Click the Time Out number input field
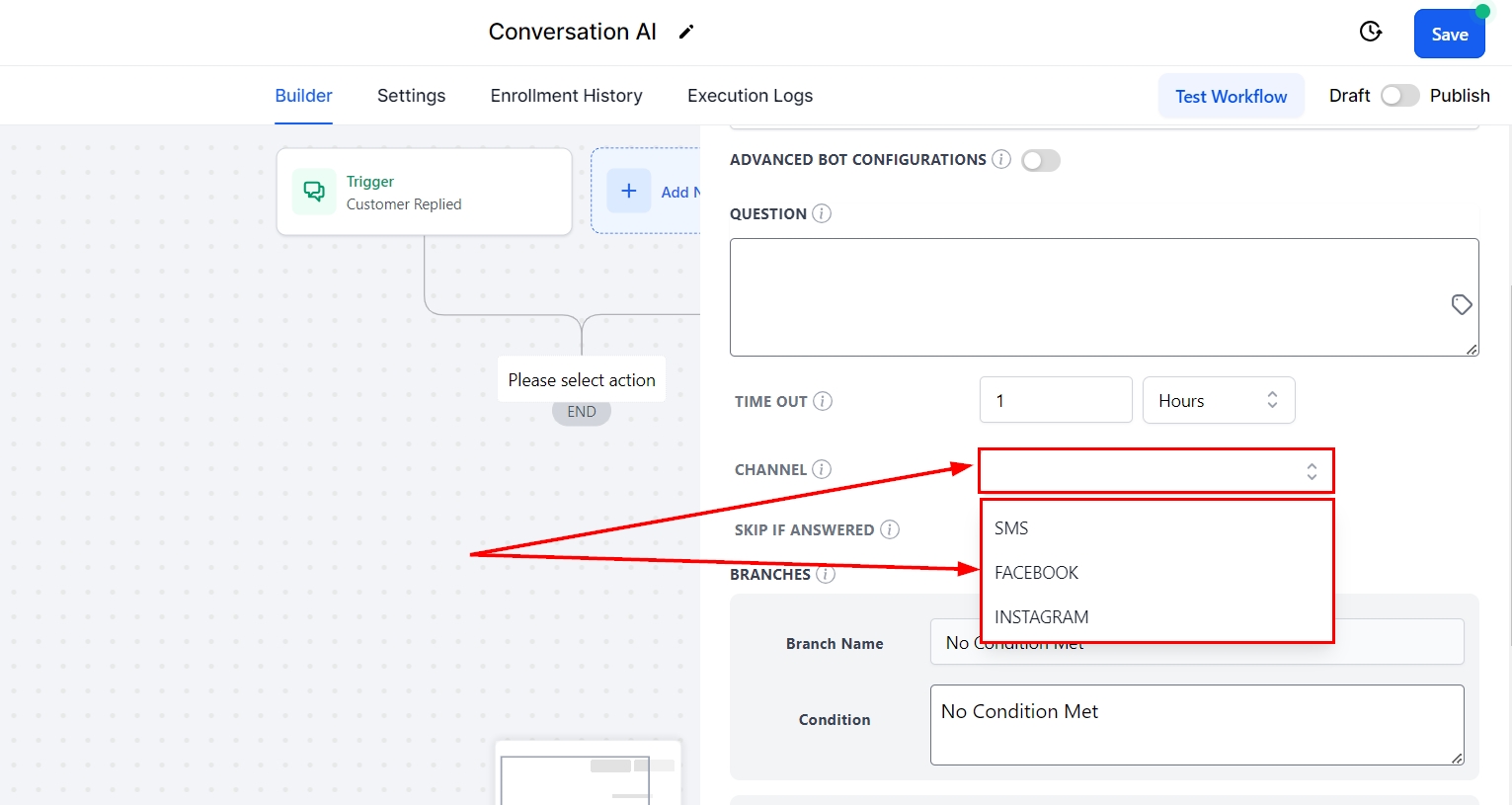 coord(1055,400)
